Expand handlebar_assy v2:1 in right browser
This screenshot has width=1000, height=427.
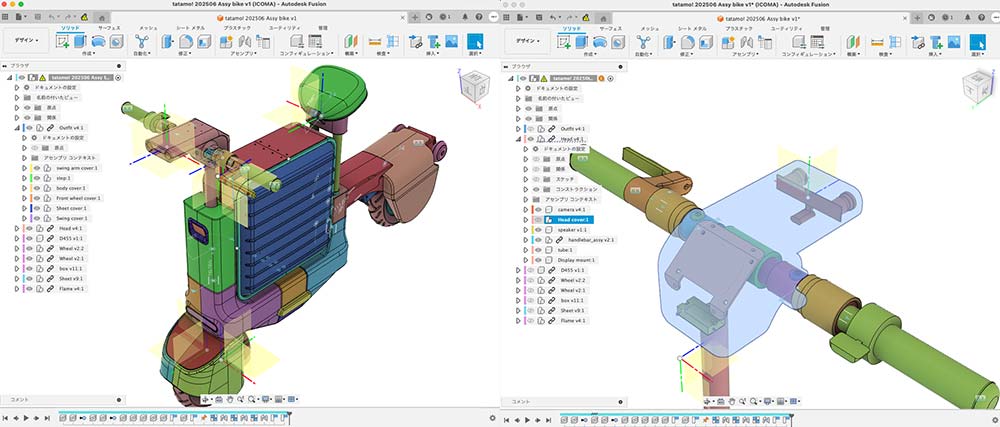526,240
